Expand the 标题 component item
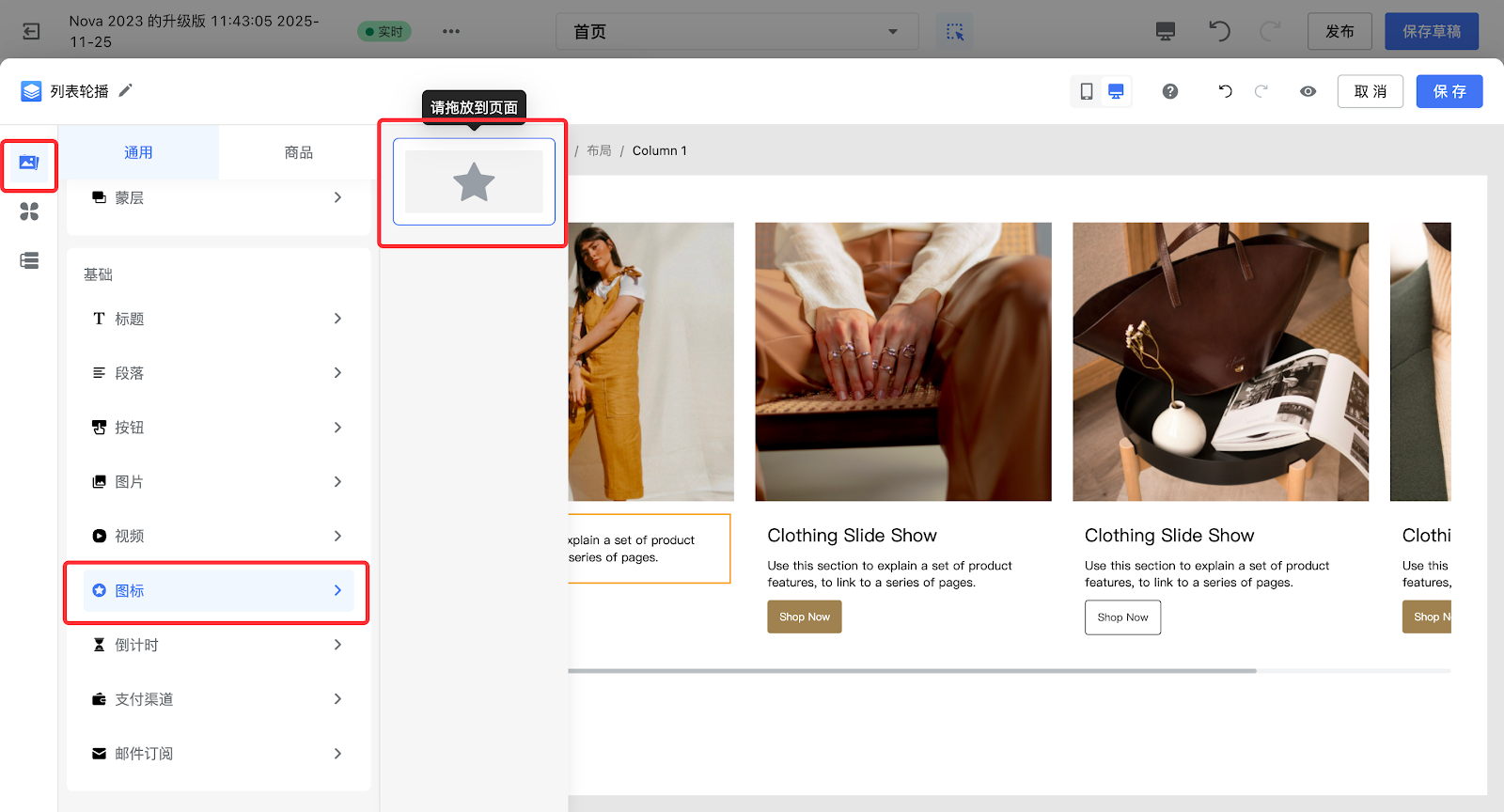 click(218, 319)
